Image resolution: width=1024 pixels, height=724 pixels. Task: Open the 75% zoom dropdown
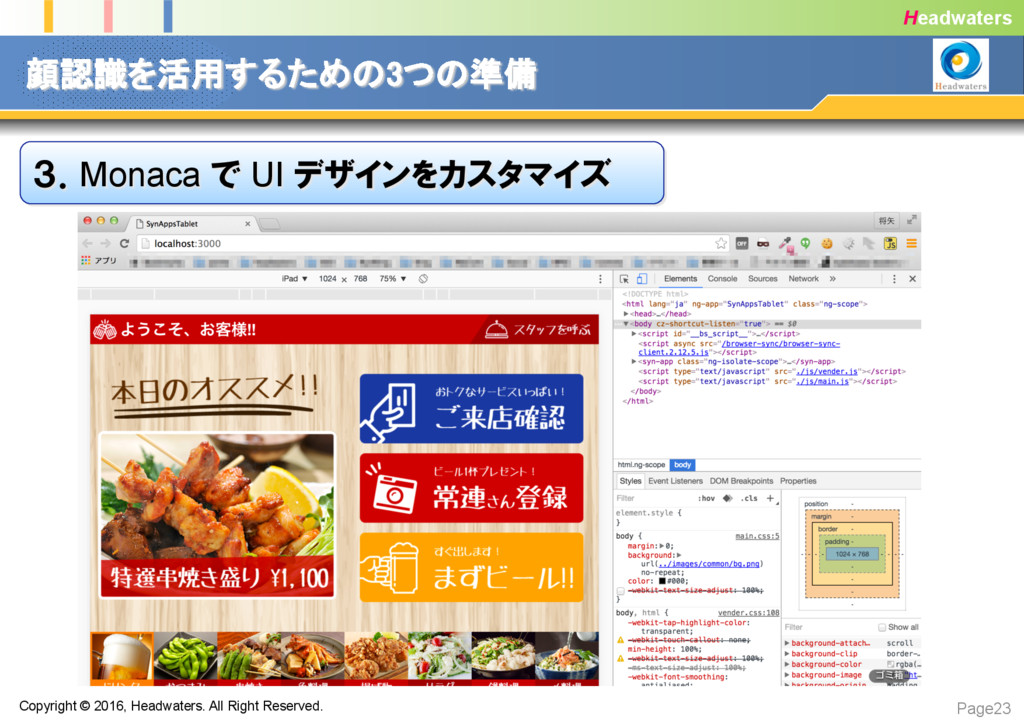(x=393, y=279)
